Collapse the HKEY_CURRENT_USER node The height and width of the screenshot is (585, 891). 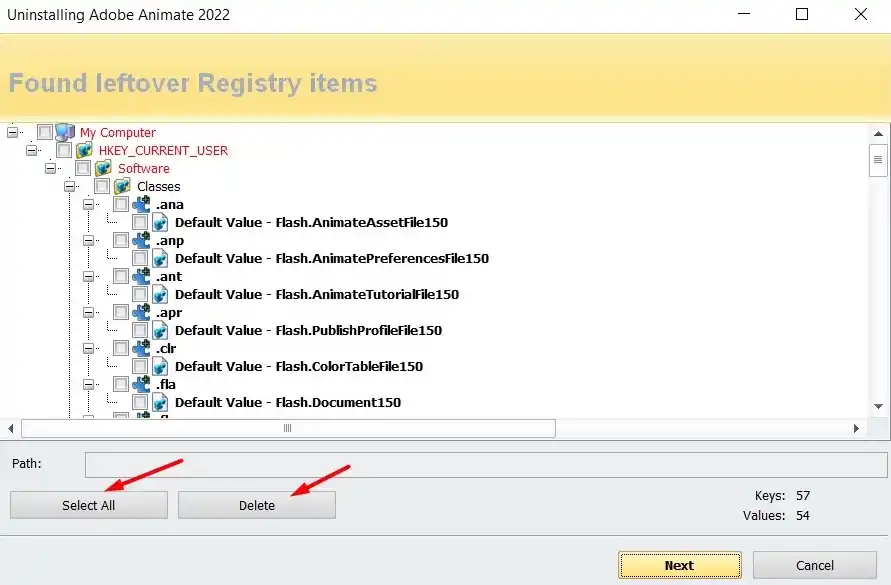point(32,150)
